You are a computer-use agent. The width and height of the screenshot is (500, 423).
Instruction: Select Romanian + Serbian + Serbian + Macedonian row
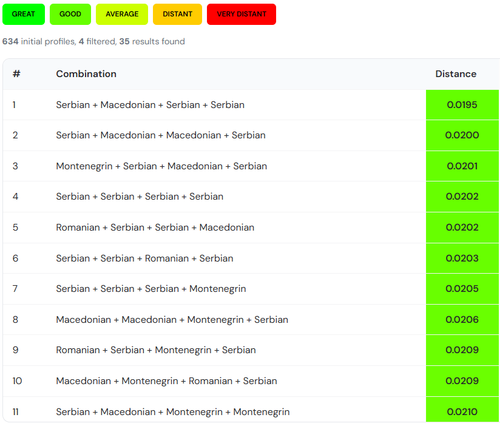click(x=251, y=227)
